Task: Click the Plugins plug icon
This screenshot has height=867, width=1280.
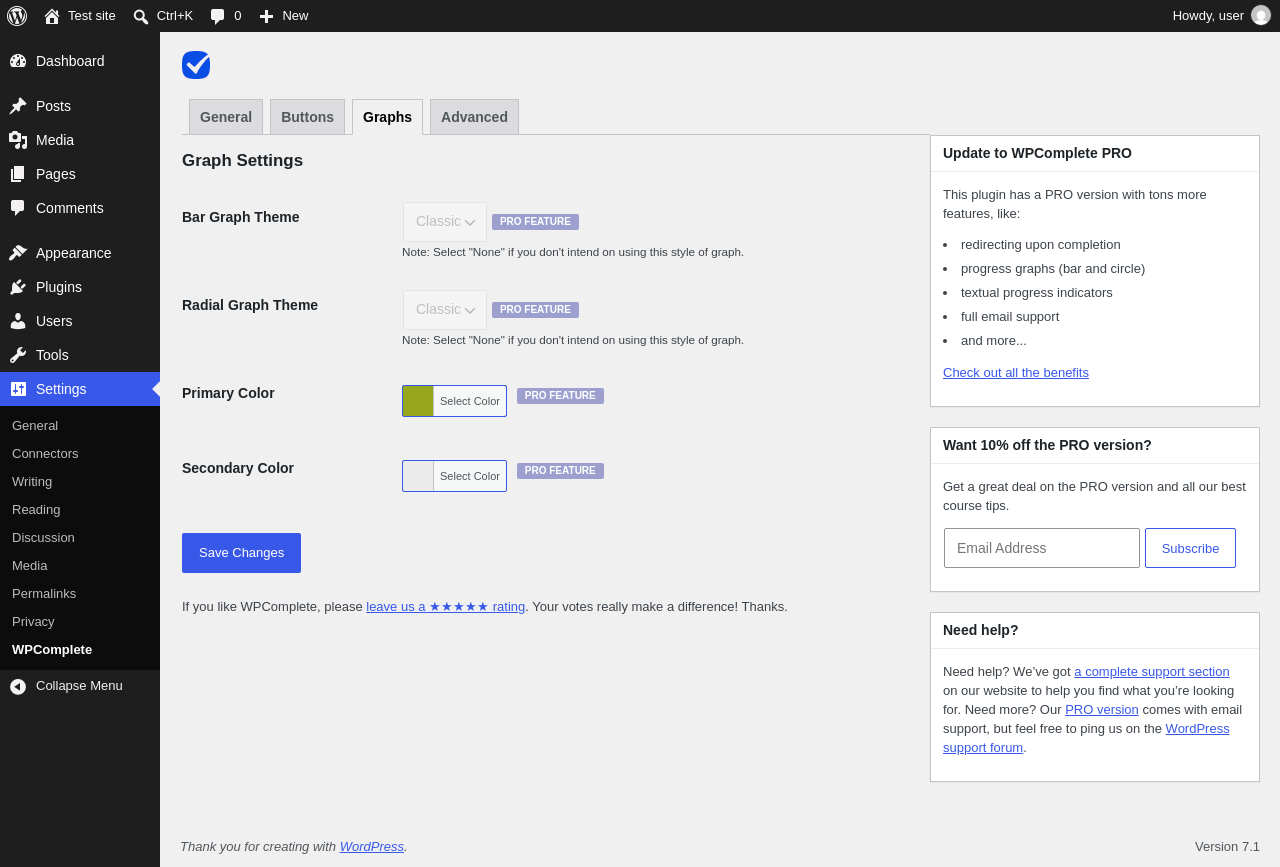Action: 18,287
